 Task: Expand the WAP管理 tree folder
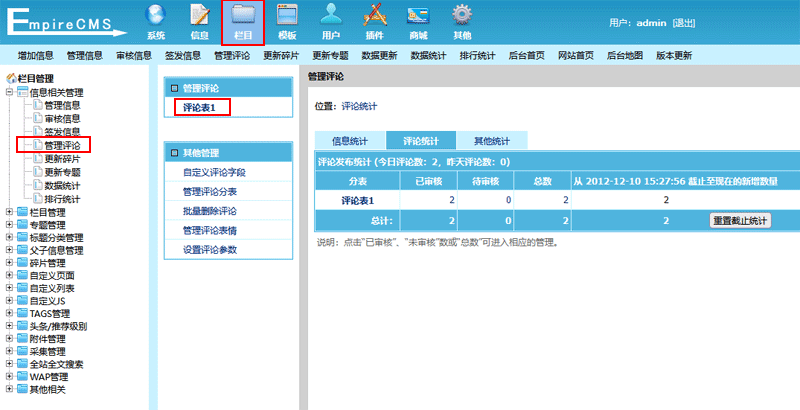(10, 377)
